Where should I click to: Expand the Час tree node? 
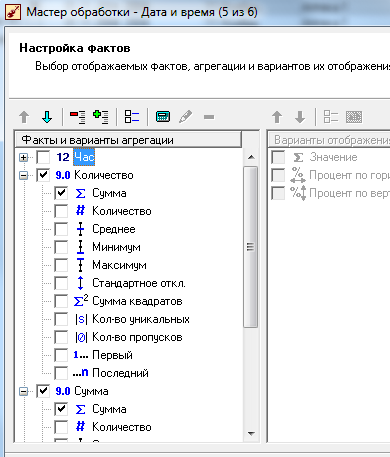click(x=23, y=157)
